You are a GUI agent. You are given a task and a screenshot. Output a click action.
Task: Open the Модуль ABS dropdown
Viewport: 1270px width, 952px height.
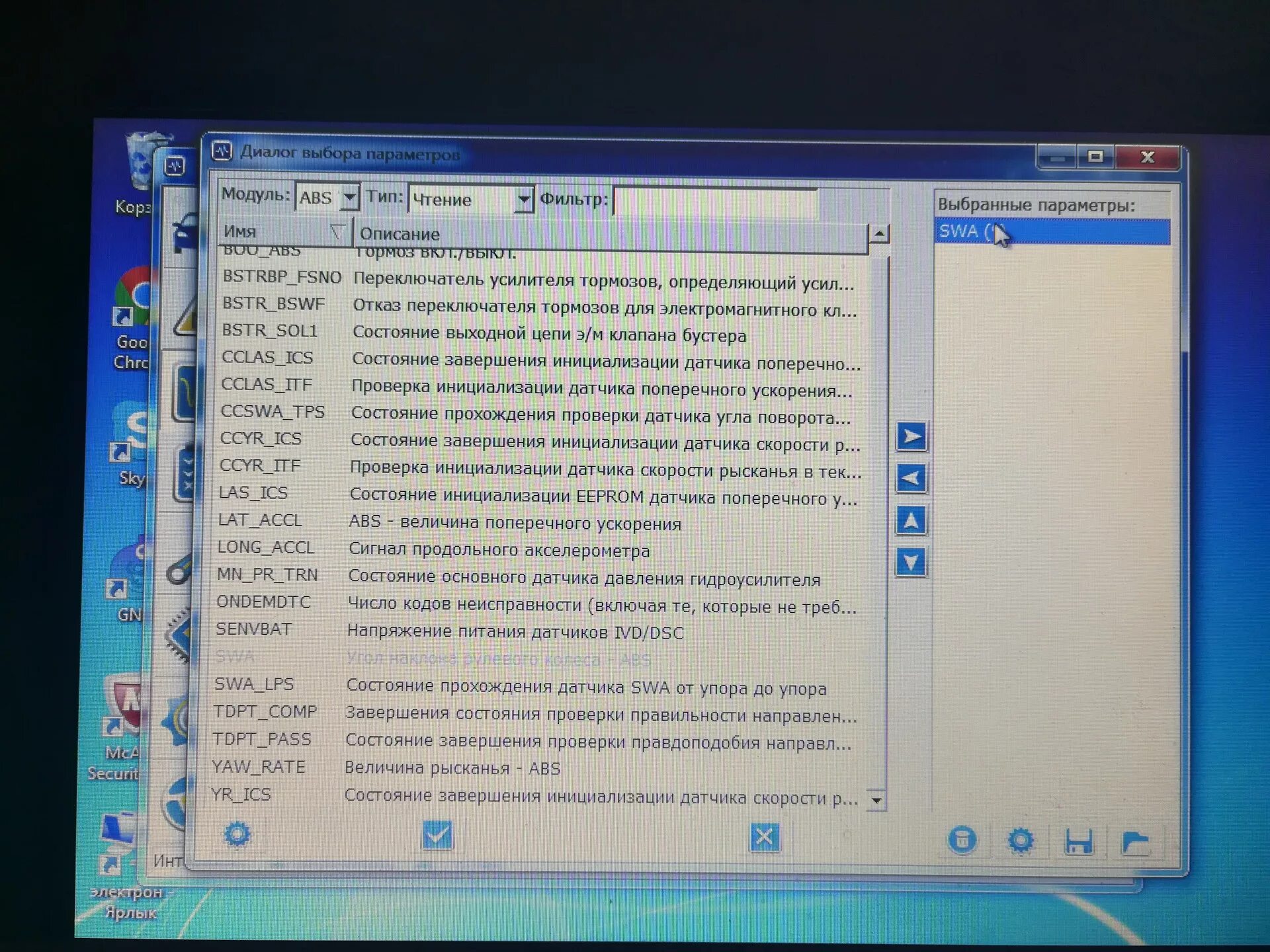click(349, 197)
